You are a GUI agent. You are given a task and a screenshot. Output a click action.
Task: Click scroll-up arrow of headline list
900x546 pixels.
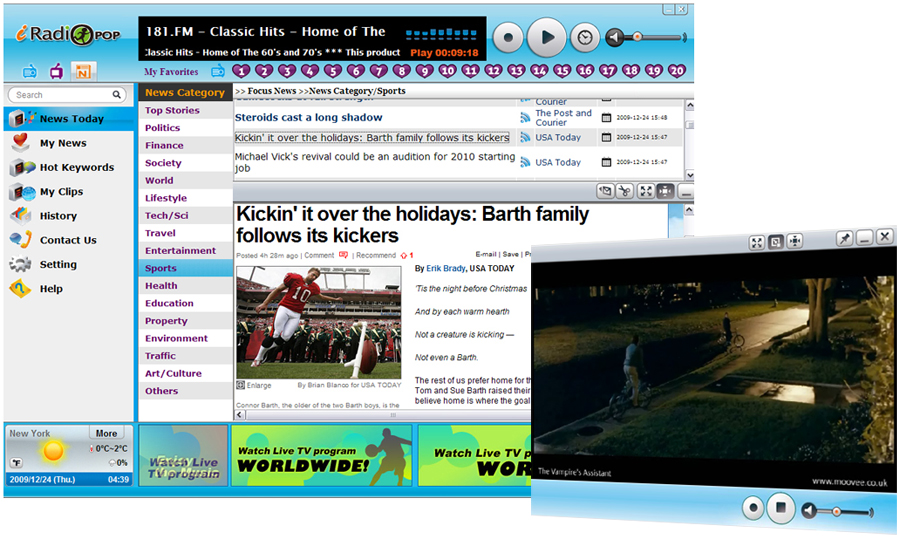(x=690, y=106)
